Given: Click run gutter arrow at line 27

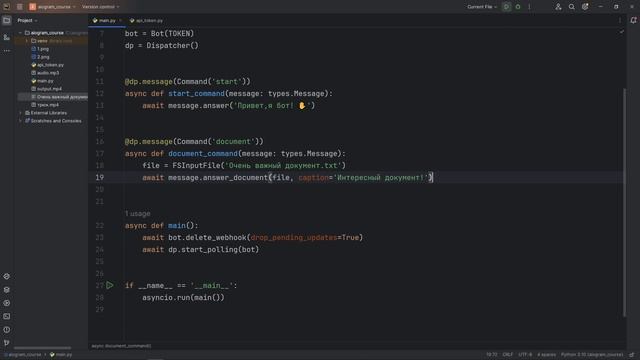Looking at the screenshot, I should 110,285.
